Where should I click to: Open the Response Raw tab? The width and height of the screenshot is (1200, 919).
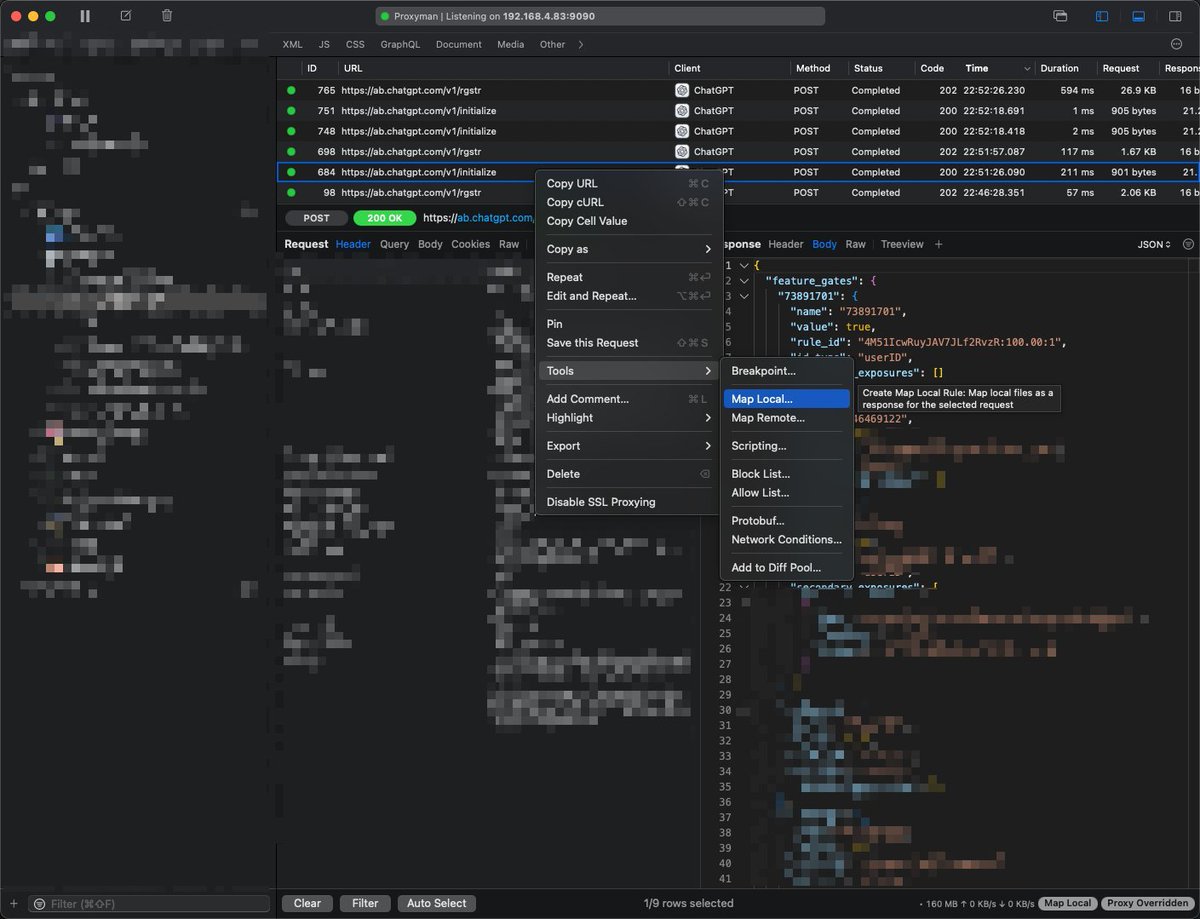pyautogui.click(x=855, y=244)
